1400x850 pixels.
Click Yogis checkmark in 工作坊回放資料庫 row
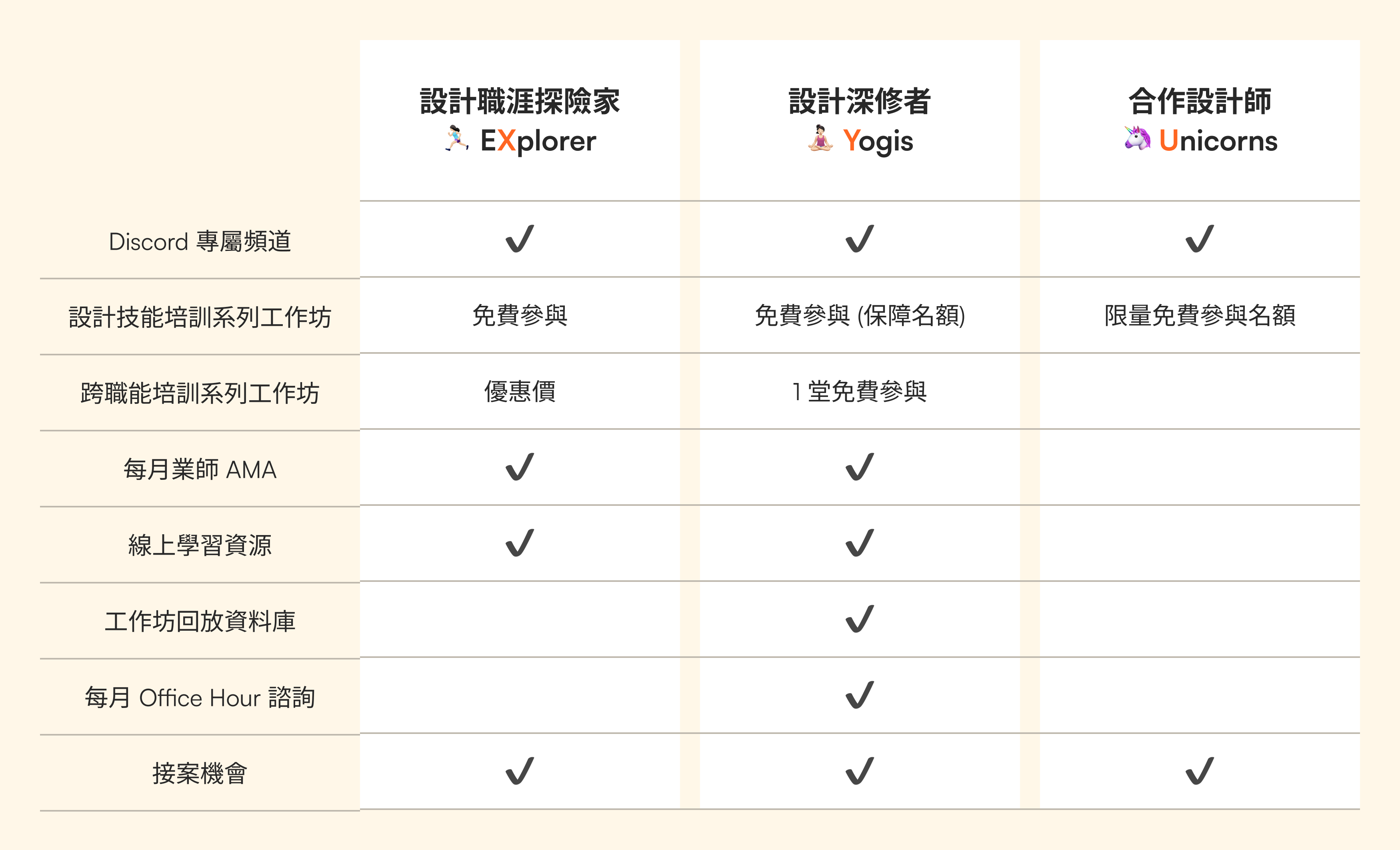(x=859, y=619)
